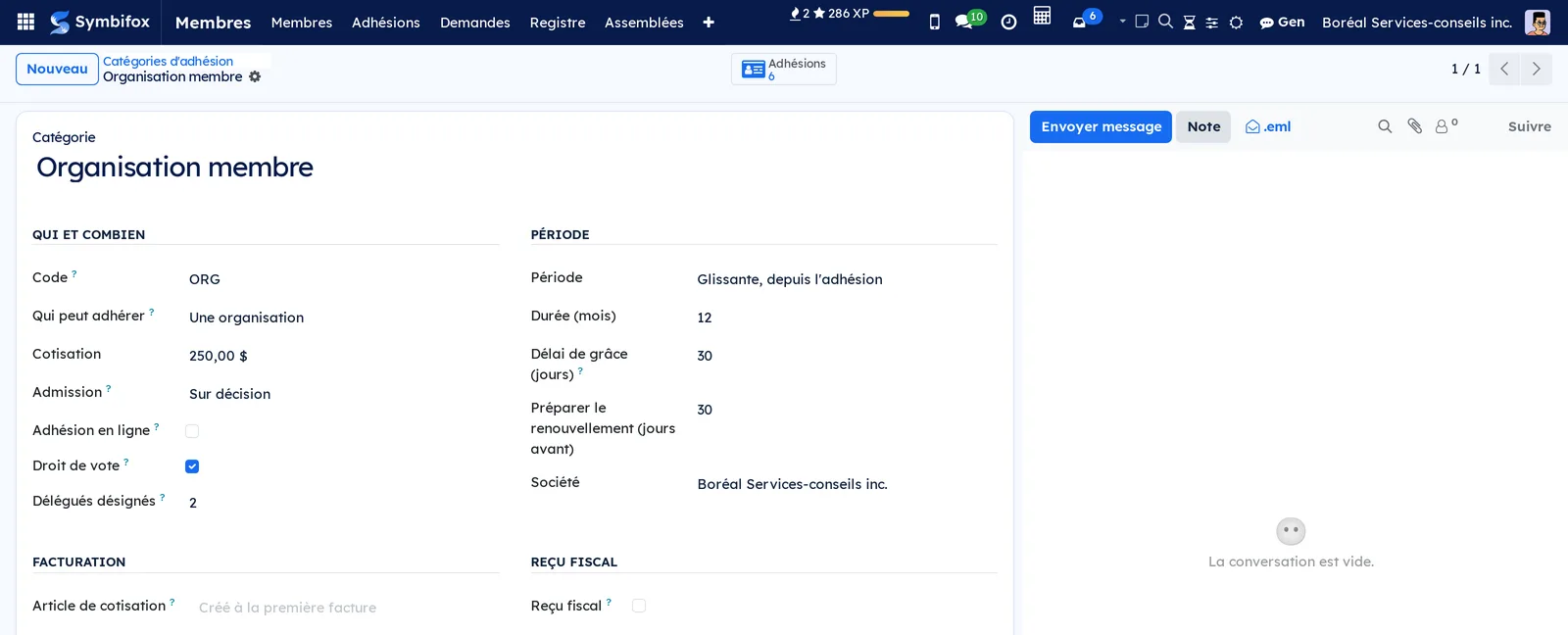
Task: Click the hourglass icon in top bar
Action: tap(1189, 23)
